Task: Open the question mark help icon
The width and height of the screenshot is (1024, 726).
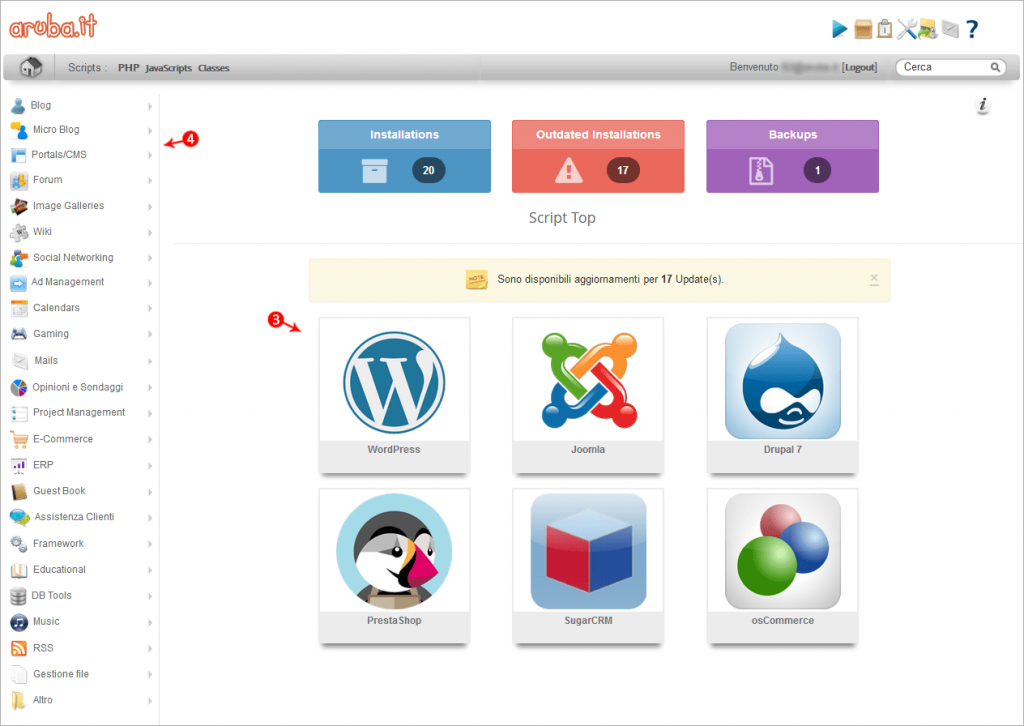Action: tap(972, 29)
